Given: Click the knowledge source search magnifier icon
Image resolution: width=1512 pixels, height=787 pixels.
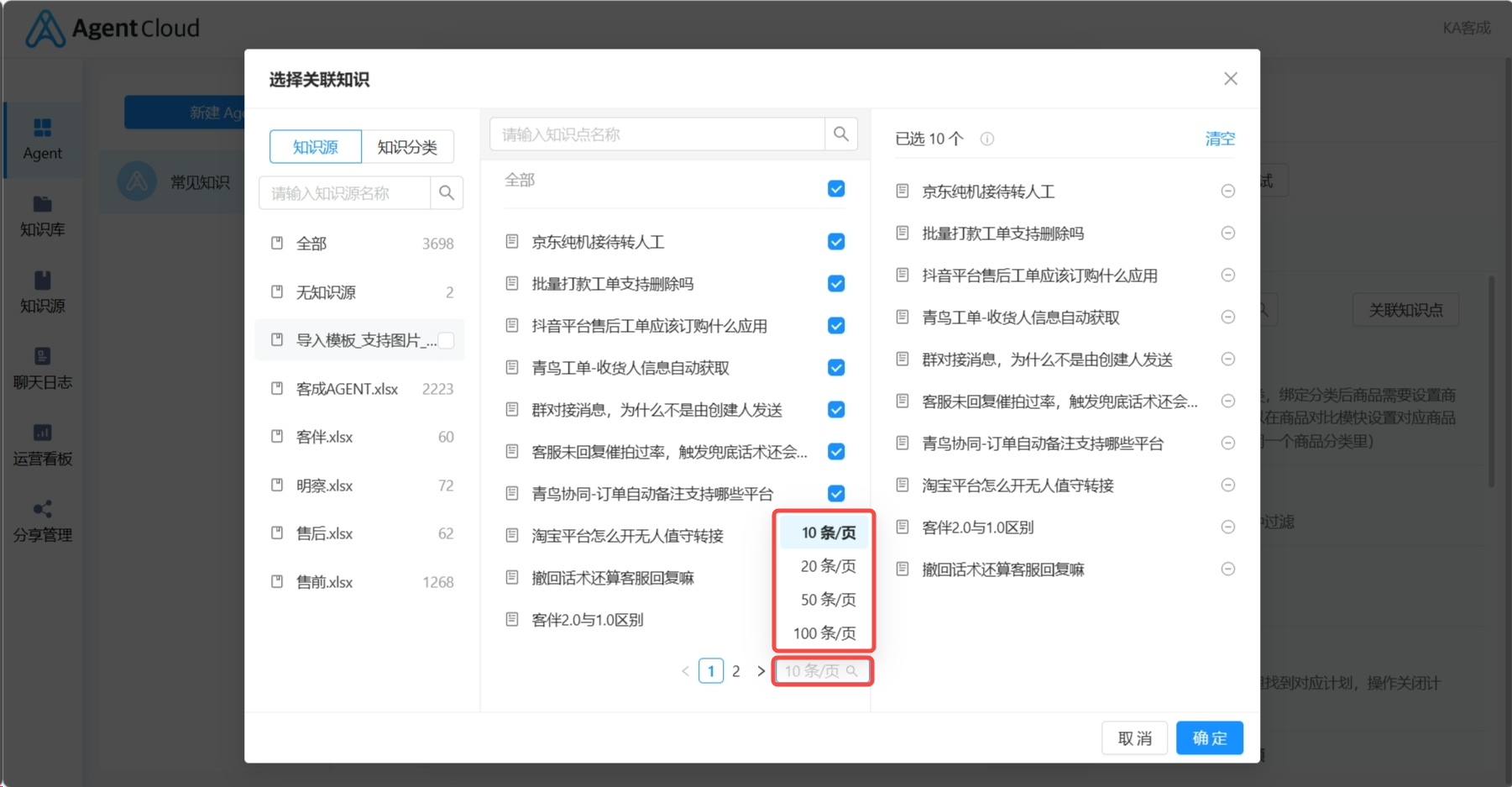Looking at the screenshot, I should click(x=447, y=193).
